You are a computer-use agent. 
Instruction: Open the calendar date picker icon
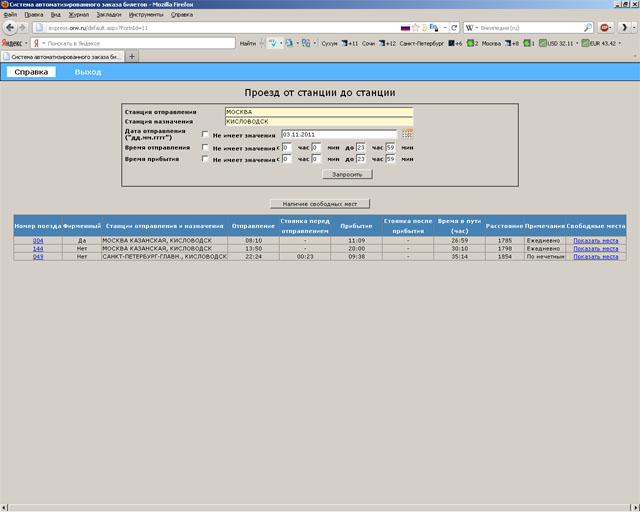click(x=407, y=134)
